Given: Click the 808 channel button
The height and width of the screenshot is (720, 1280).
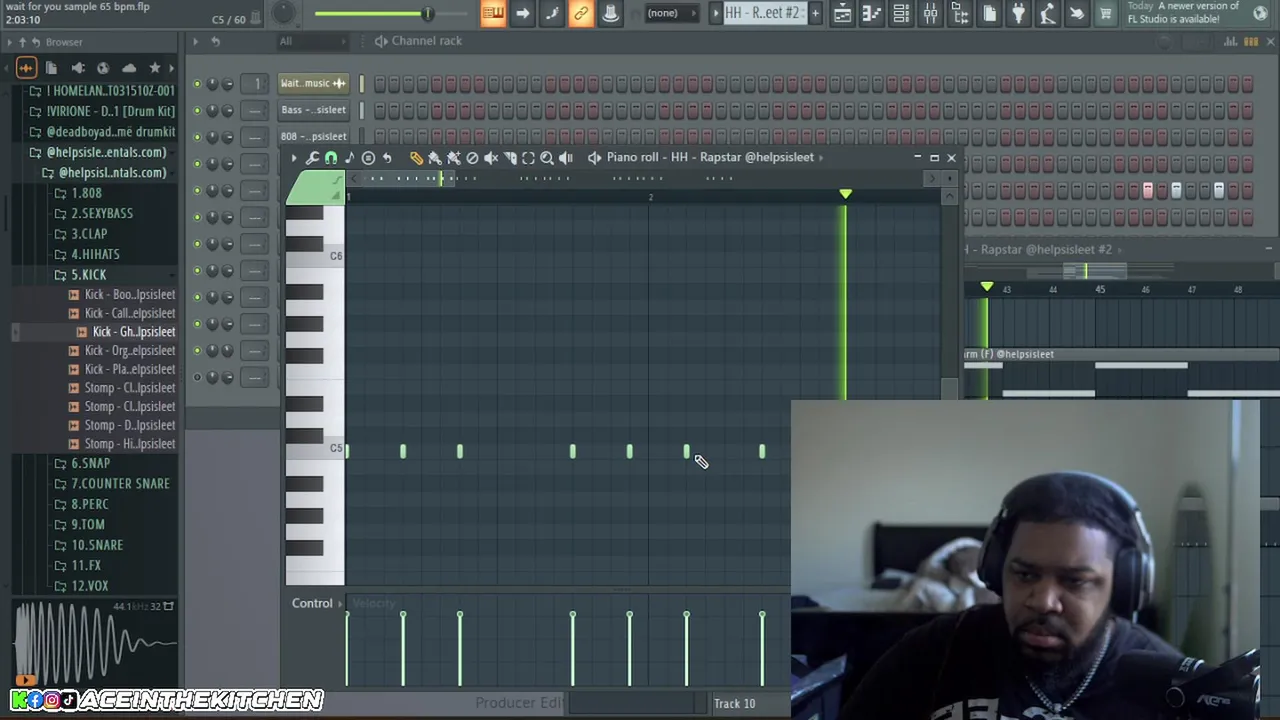Looking at the screenshot, I should [x=313, y=136].
